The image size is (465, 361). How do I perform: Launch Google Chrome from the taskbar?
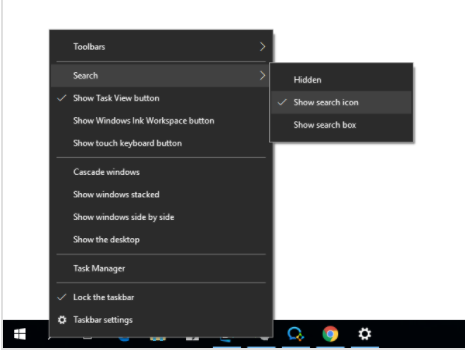(330, 334)
